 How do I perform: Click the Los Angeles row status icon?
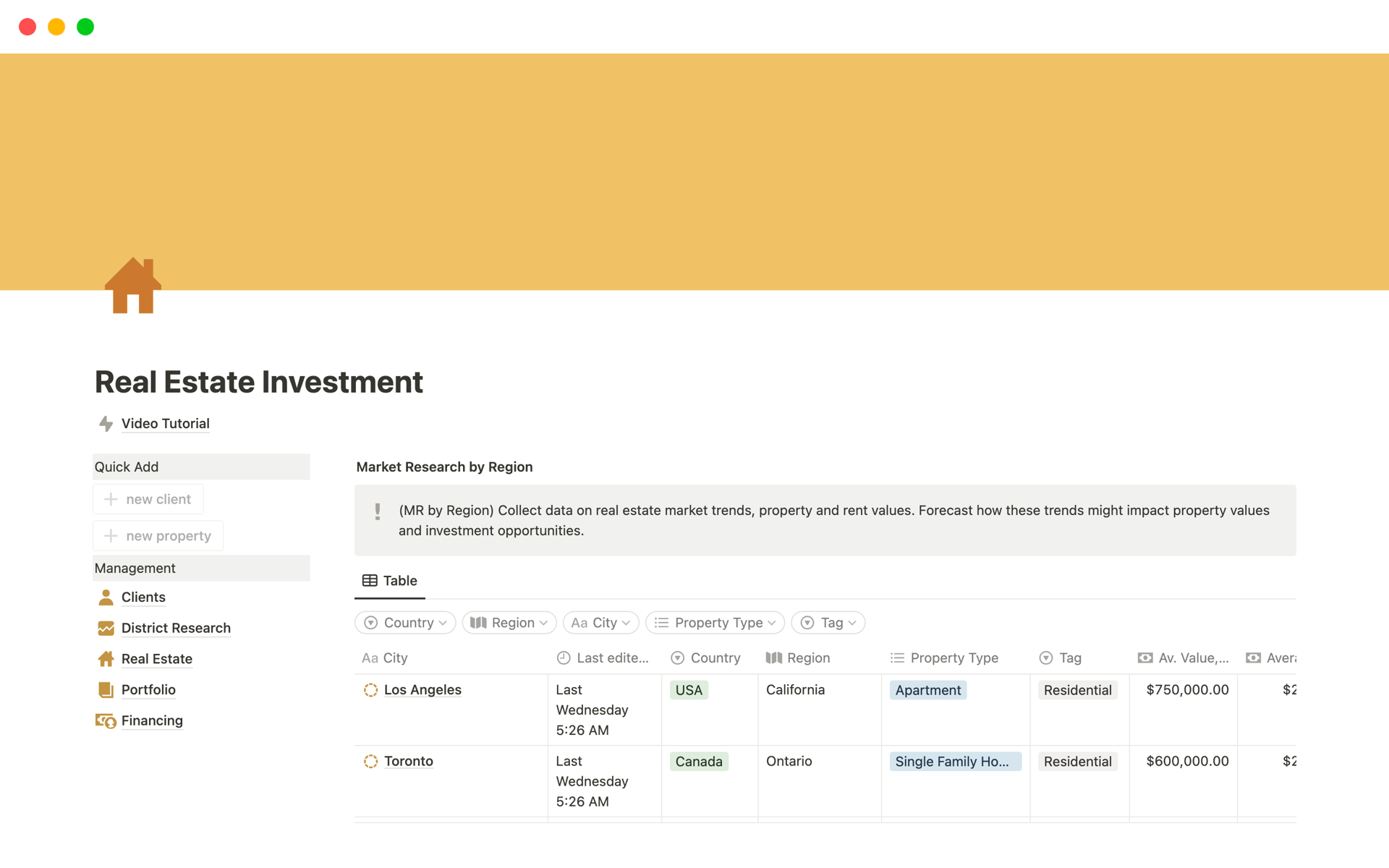370,690
